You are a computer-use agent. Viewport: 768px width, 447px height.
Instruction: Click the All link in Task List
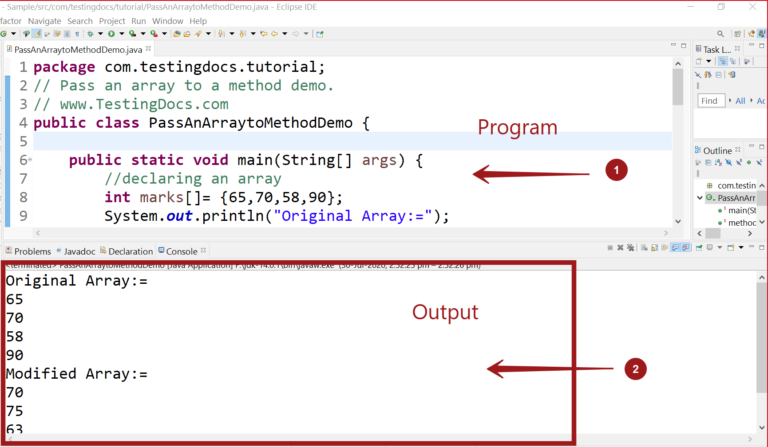point(741,101)
